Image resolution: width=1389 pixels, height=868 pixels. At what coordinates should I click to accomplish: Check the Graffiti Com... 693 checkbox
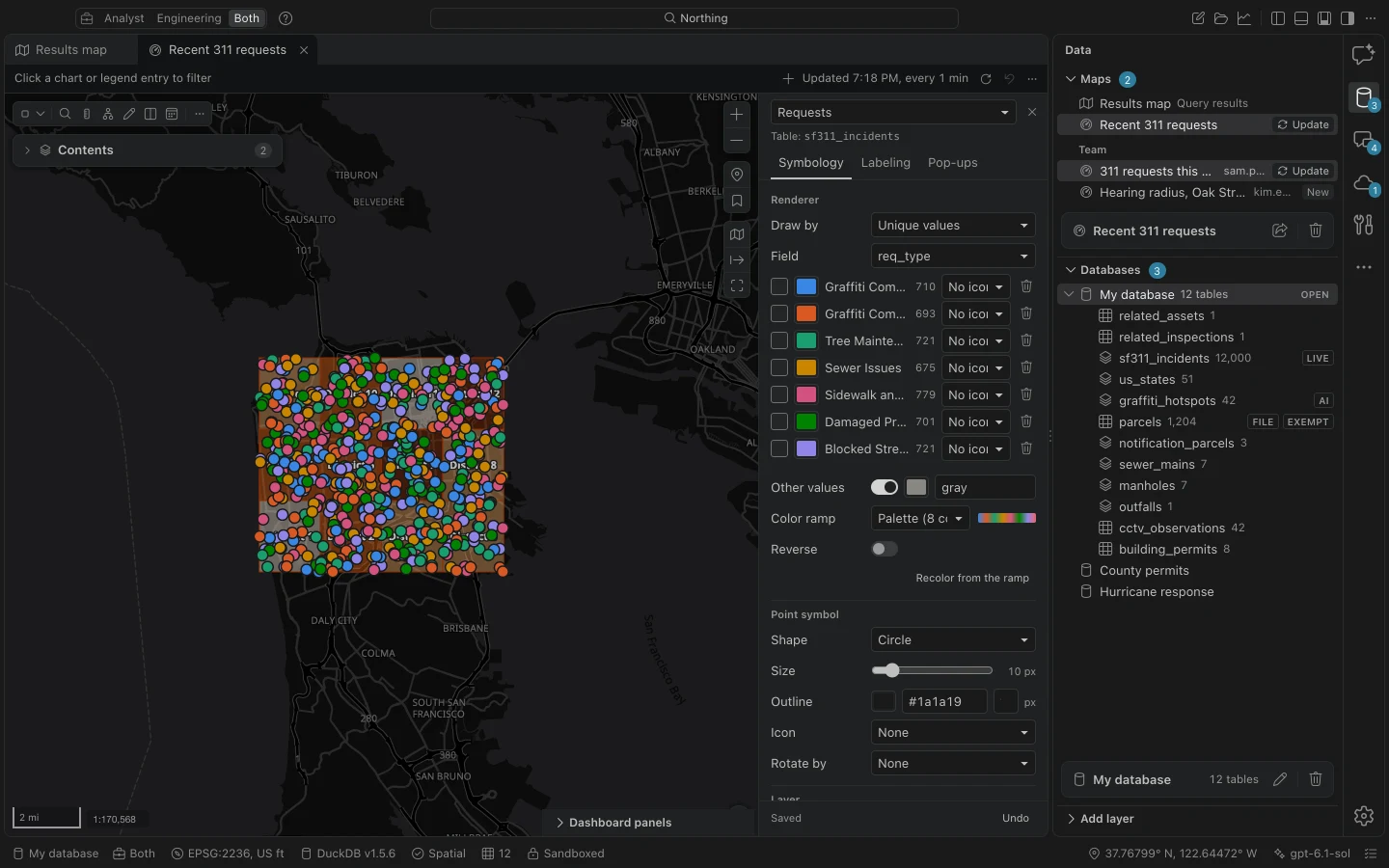(779, 313)
